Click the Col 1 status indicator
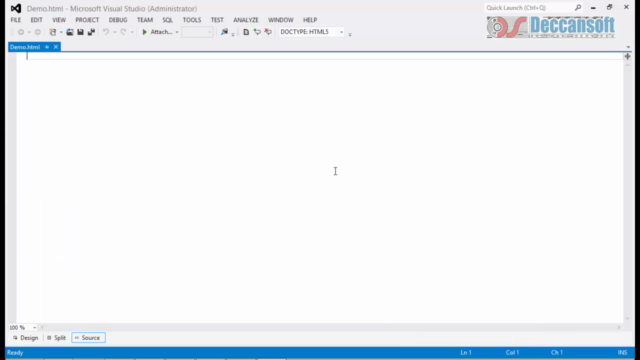 click(x=512, y=352)
